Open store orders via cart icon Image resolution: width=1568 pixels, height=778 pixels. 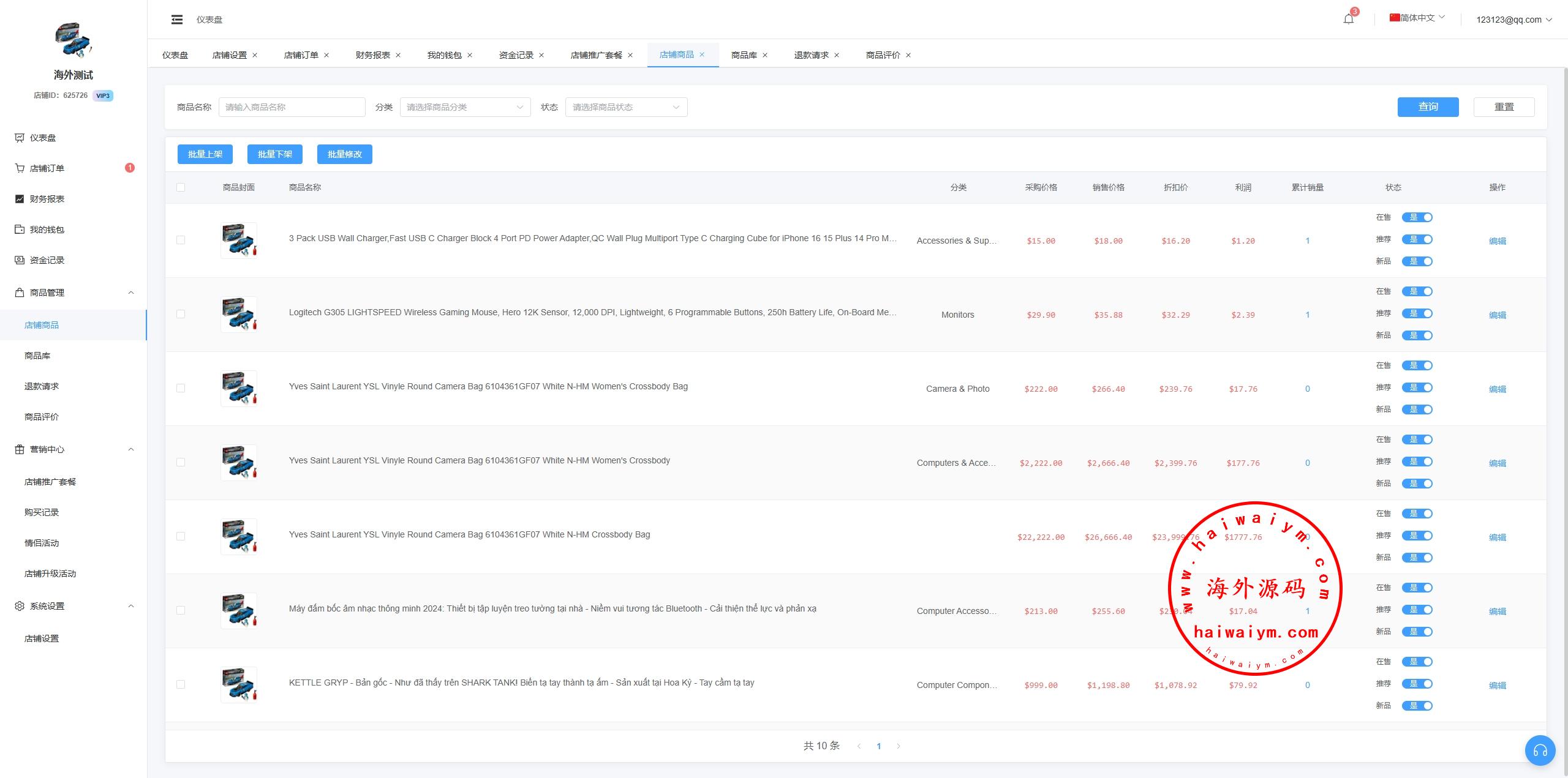[x=20, y=168]
